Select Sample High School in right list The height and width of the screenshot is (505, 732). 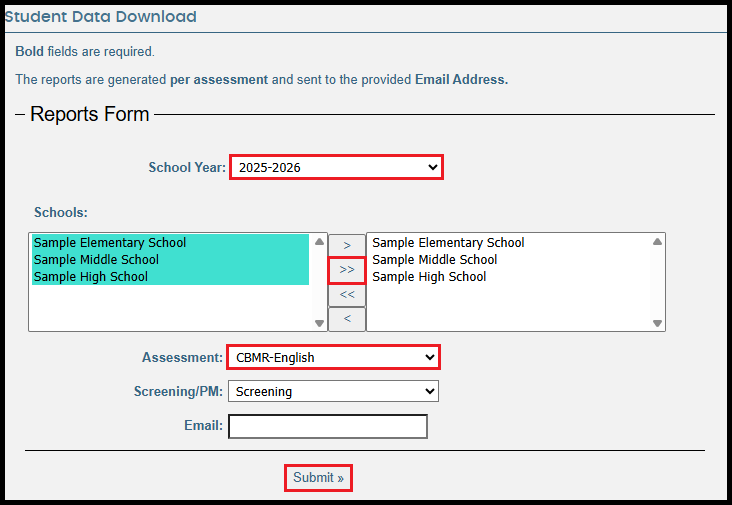pos(429,277)
